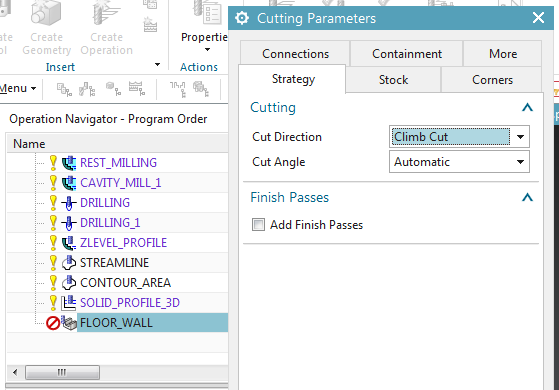Click the DRILLING operation icon
The width and height of the screenshot is (559, 390).
(69, 203)
